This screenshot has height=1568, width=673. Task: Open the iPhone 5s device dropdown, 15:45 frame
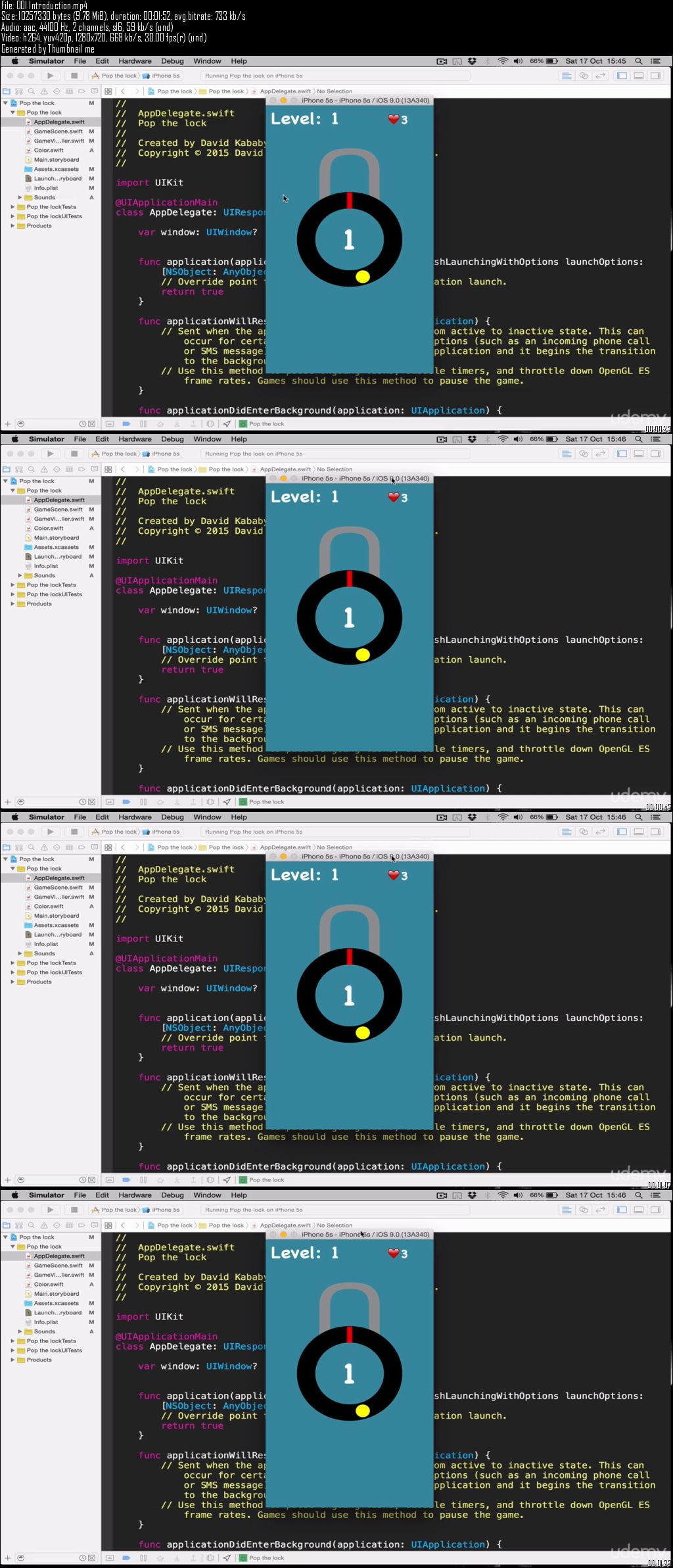(x=162, y=76)
